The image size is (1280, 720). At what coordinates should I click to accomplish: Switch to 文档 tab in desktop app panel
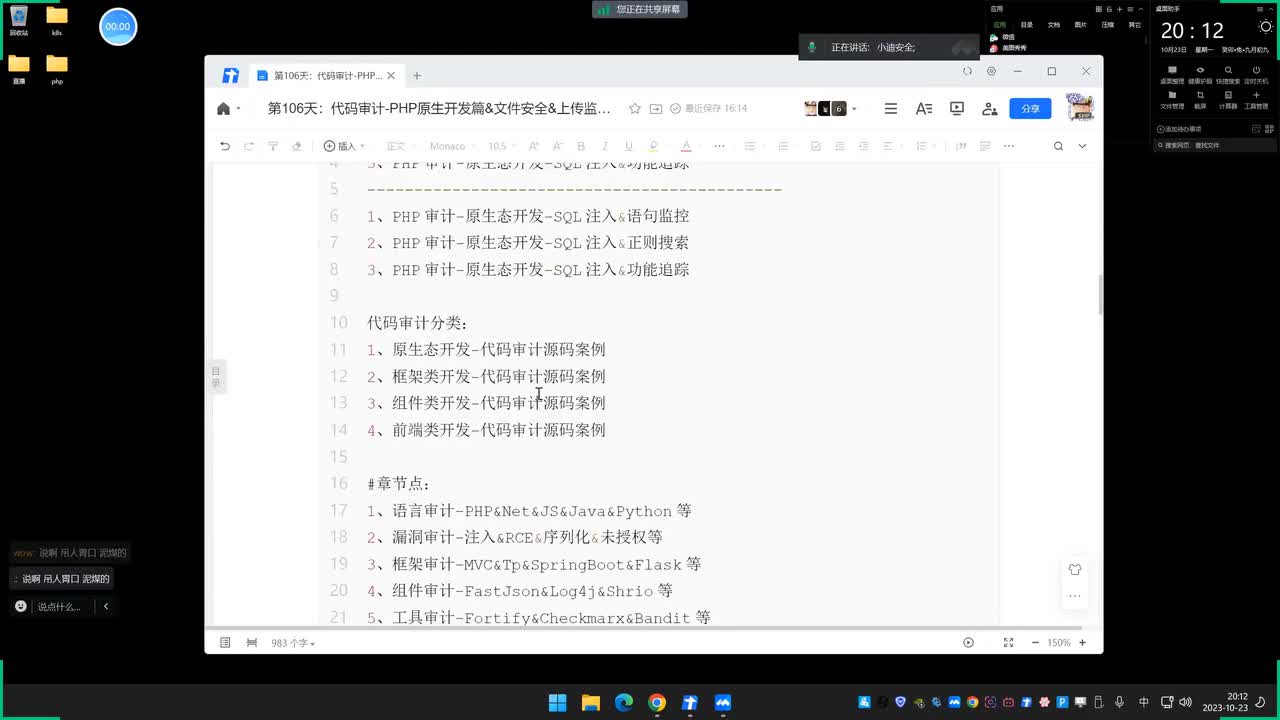[x=1053, y=24]
